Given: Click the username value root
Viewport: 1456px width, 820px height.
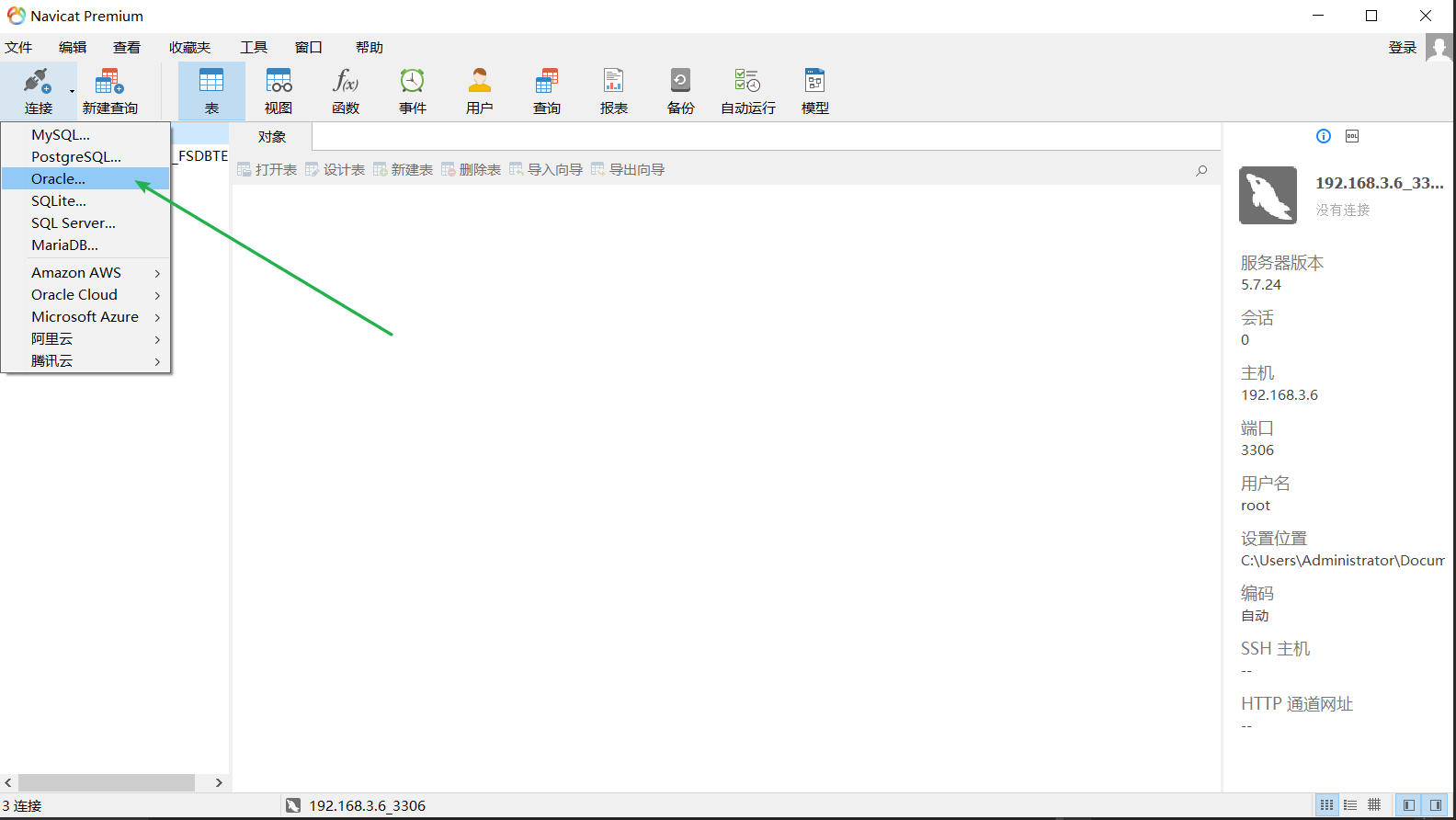Looking at the screenshot, I should 1256,506.
